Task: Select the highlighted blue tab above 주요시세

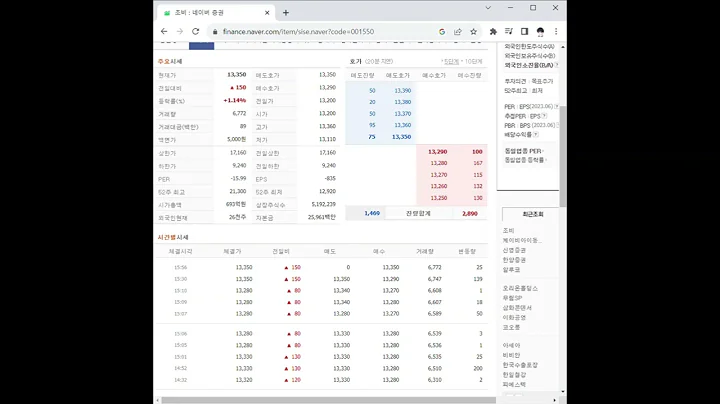Action: (202, 45)
